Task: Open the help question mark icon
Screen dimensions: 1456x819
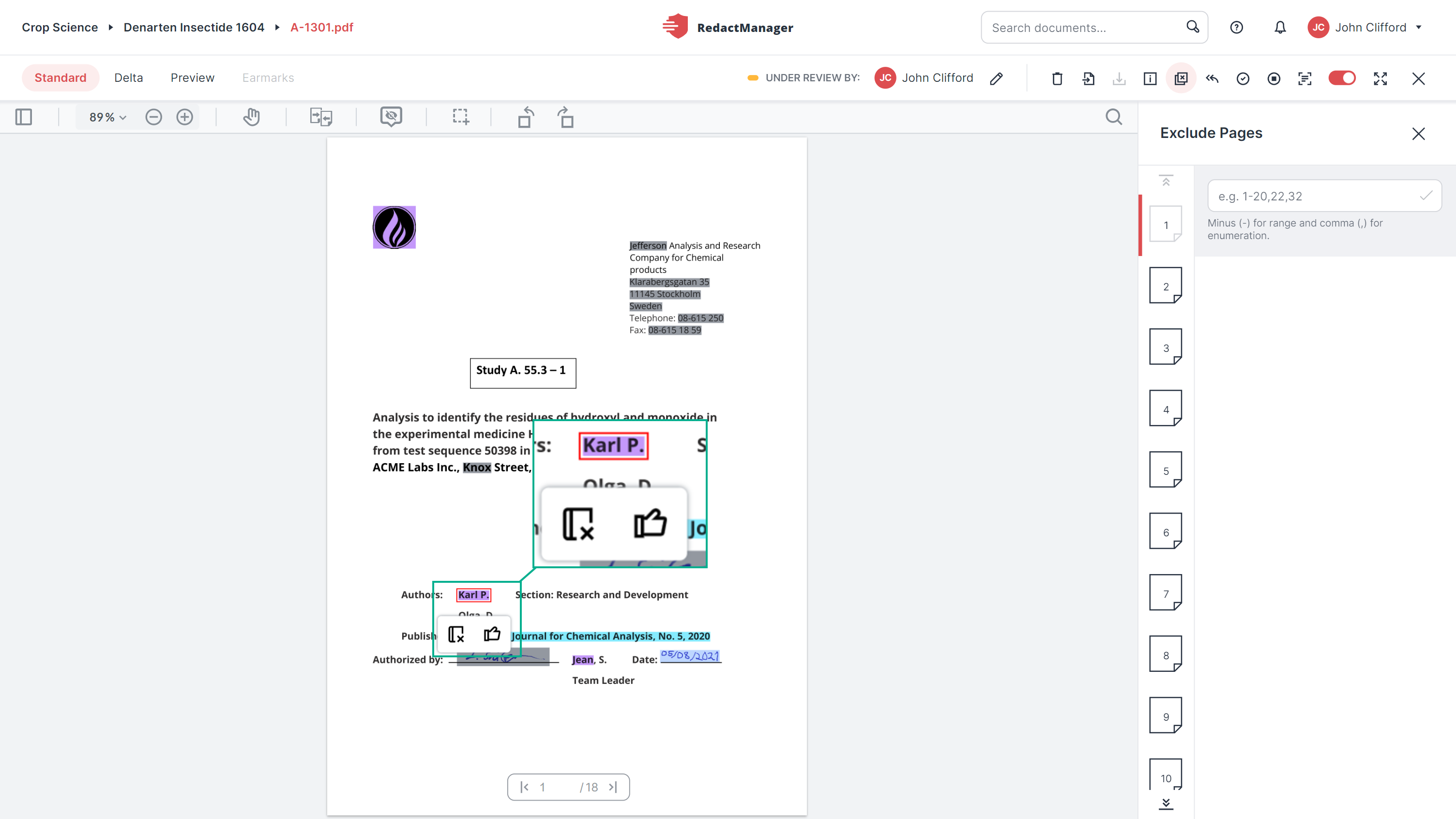Action: tap(1237, 27)
